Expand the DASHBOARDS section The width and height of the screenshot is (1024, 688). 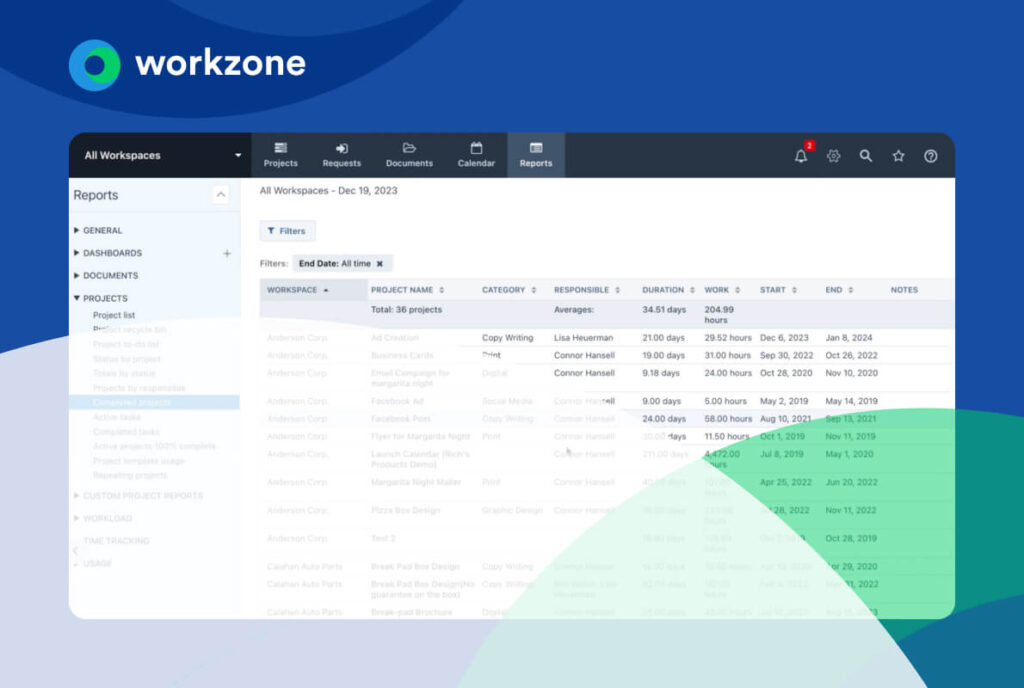108,253
